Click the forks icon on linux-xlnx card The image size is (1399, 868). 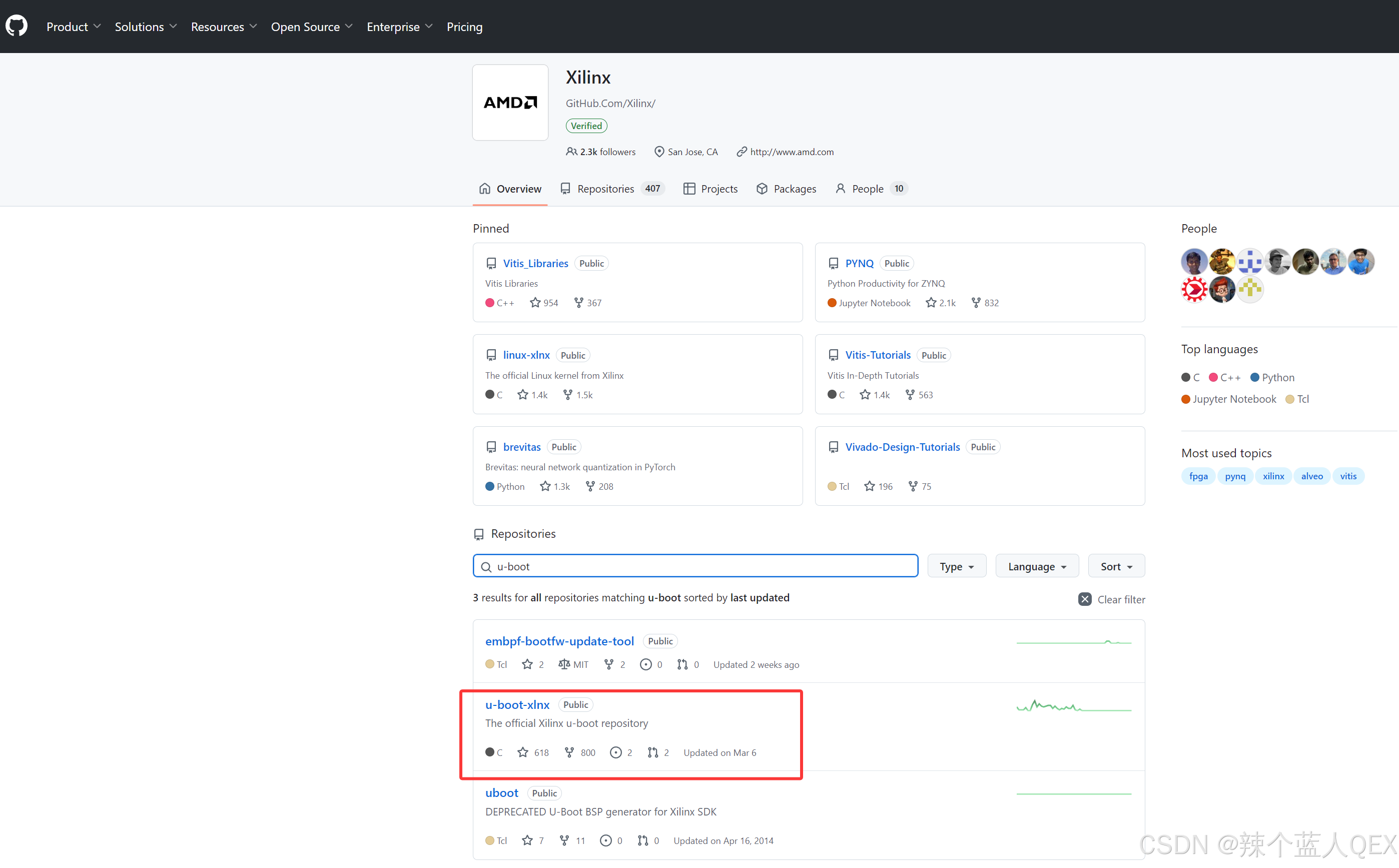567,394
